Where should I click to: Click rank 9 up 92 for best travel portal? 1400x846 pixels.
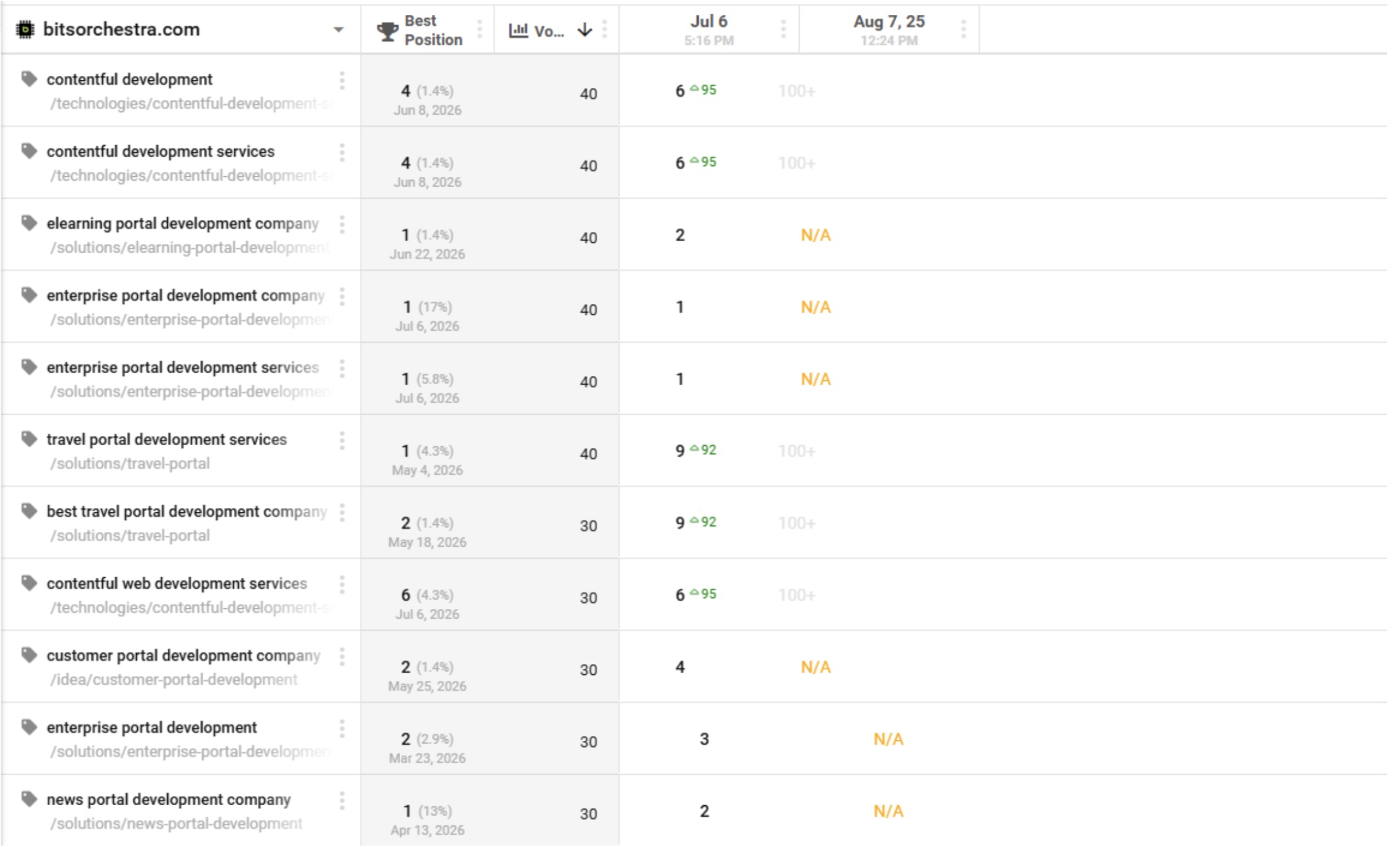pos(695,522)
